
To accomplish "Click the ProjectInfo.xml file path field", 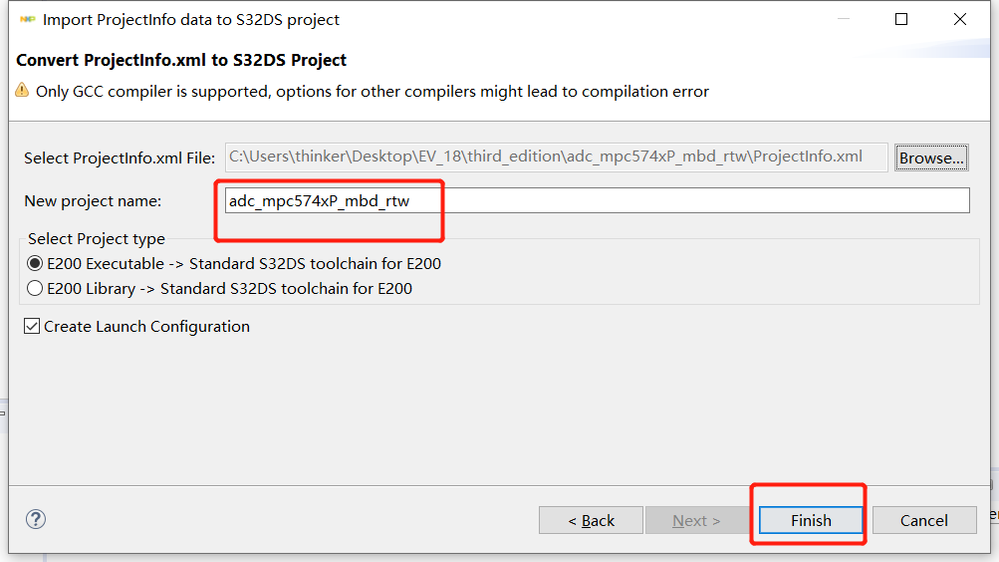I will (x=556, y=156).
